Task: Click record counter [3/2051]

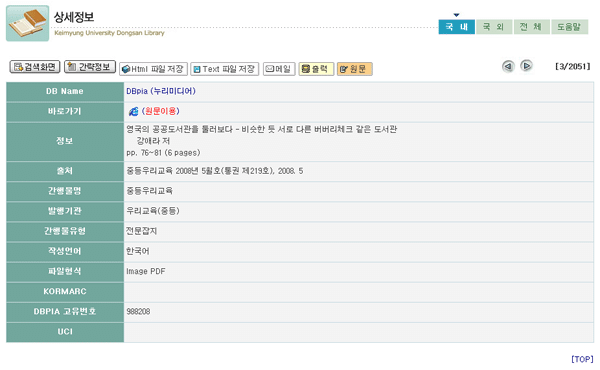Action: click(572, 67)
